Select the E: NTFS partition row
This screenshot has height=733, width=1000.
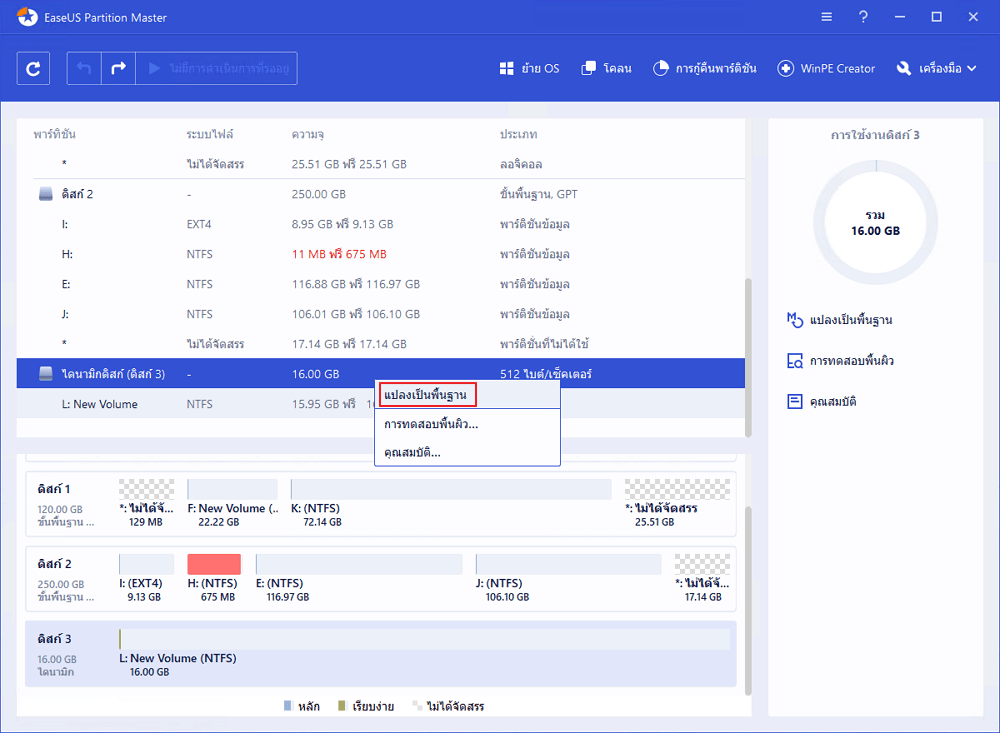381,284
